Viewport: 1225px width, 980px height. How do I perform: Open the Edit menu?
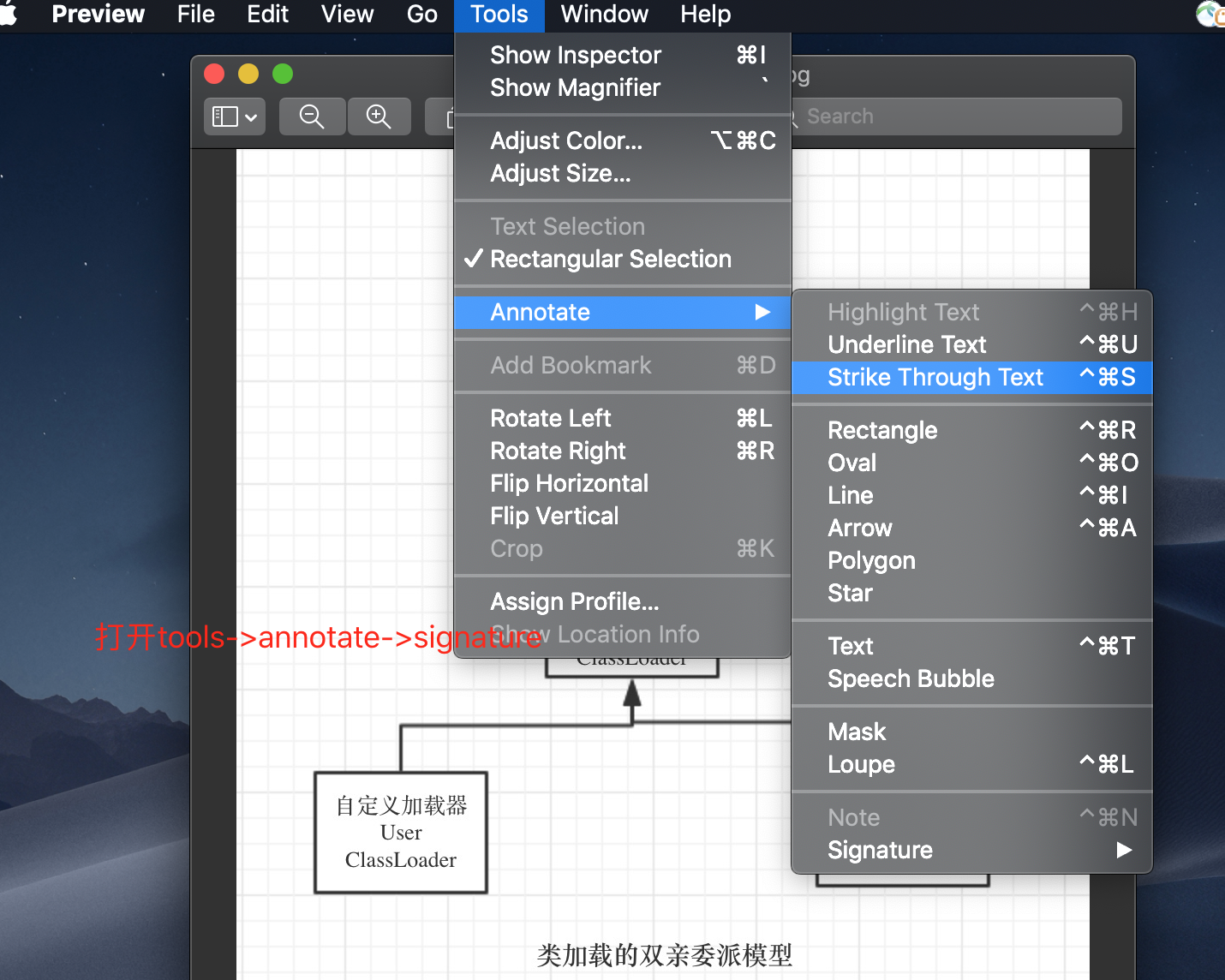[267, 14]
